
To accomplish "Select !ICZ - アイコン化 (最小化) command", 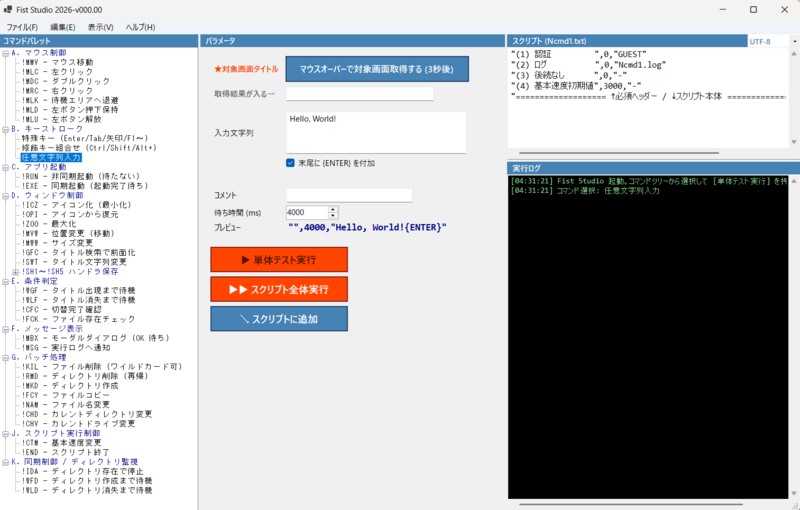I will point(77,205).
